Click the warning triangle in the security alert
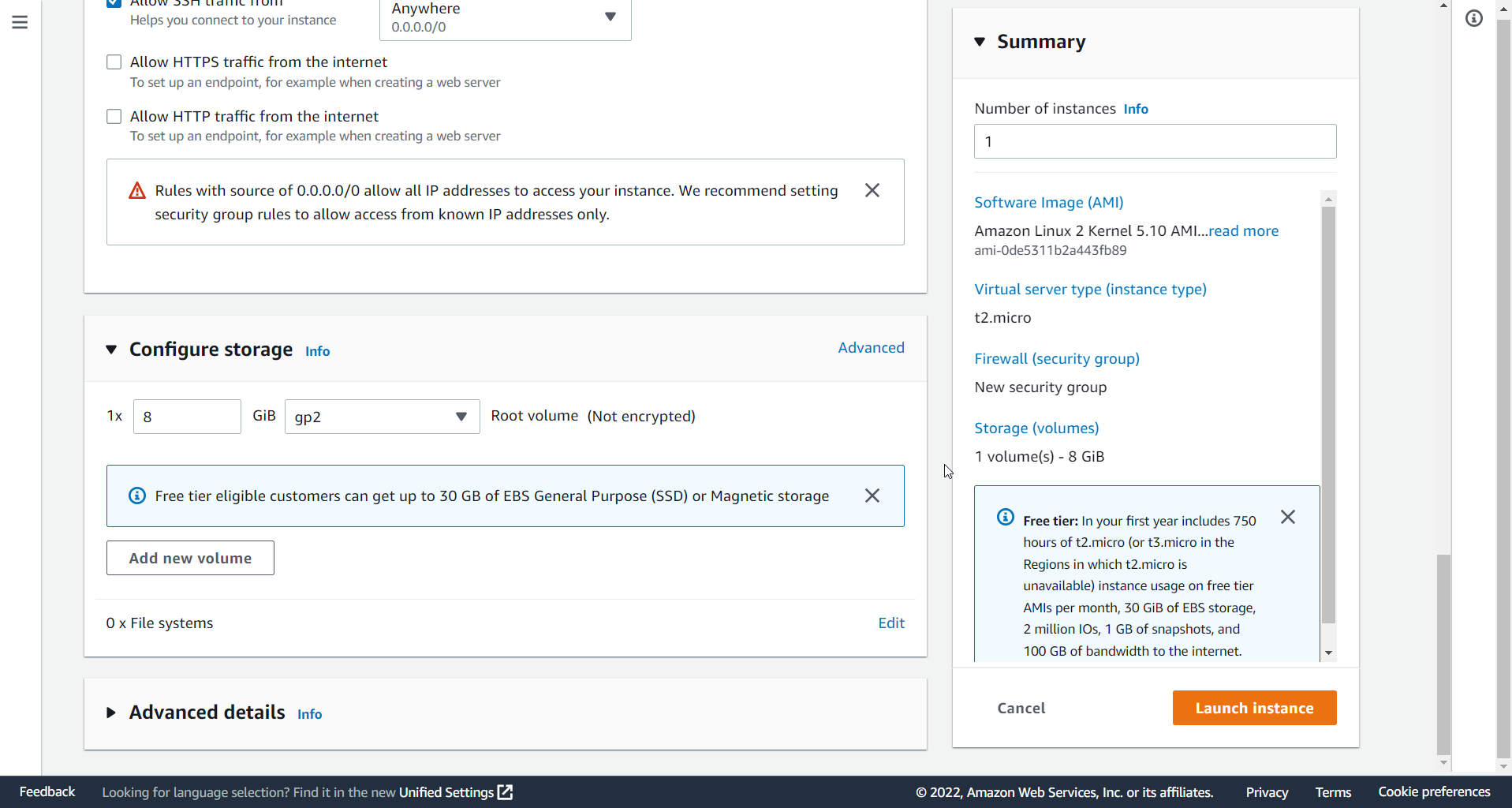 point(136,189)
